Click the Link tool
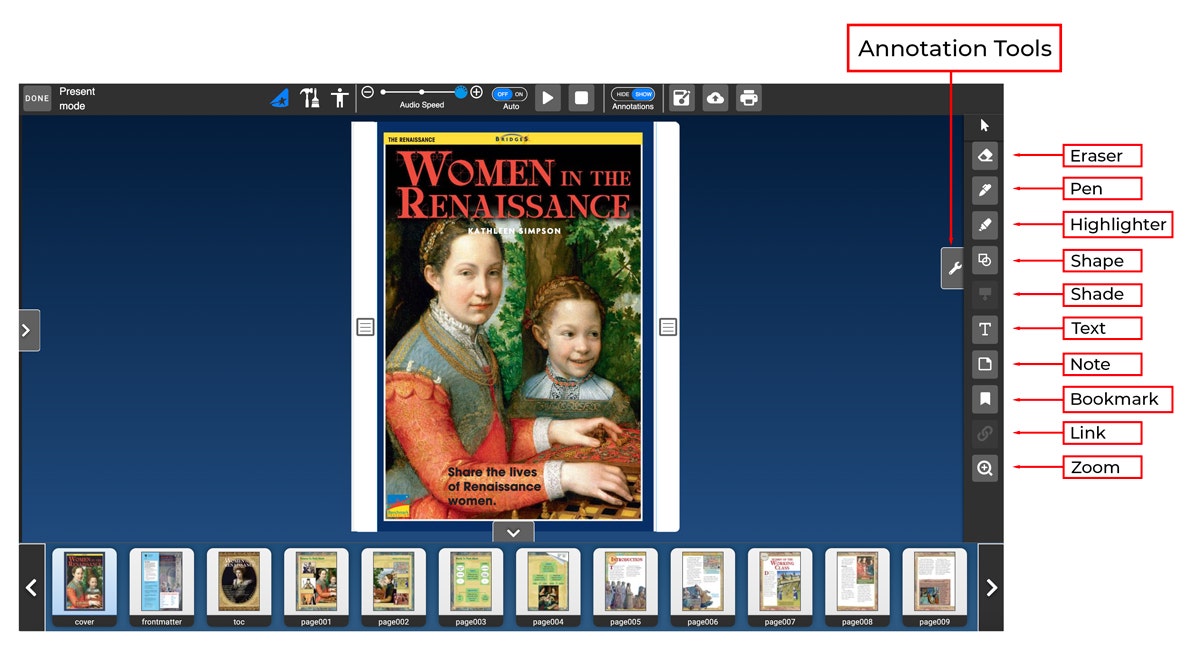 (985, 433)
